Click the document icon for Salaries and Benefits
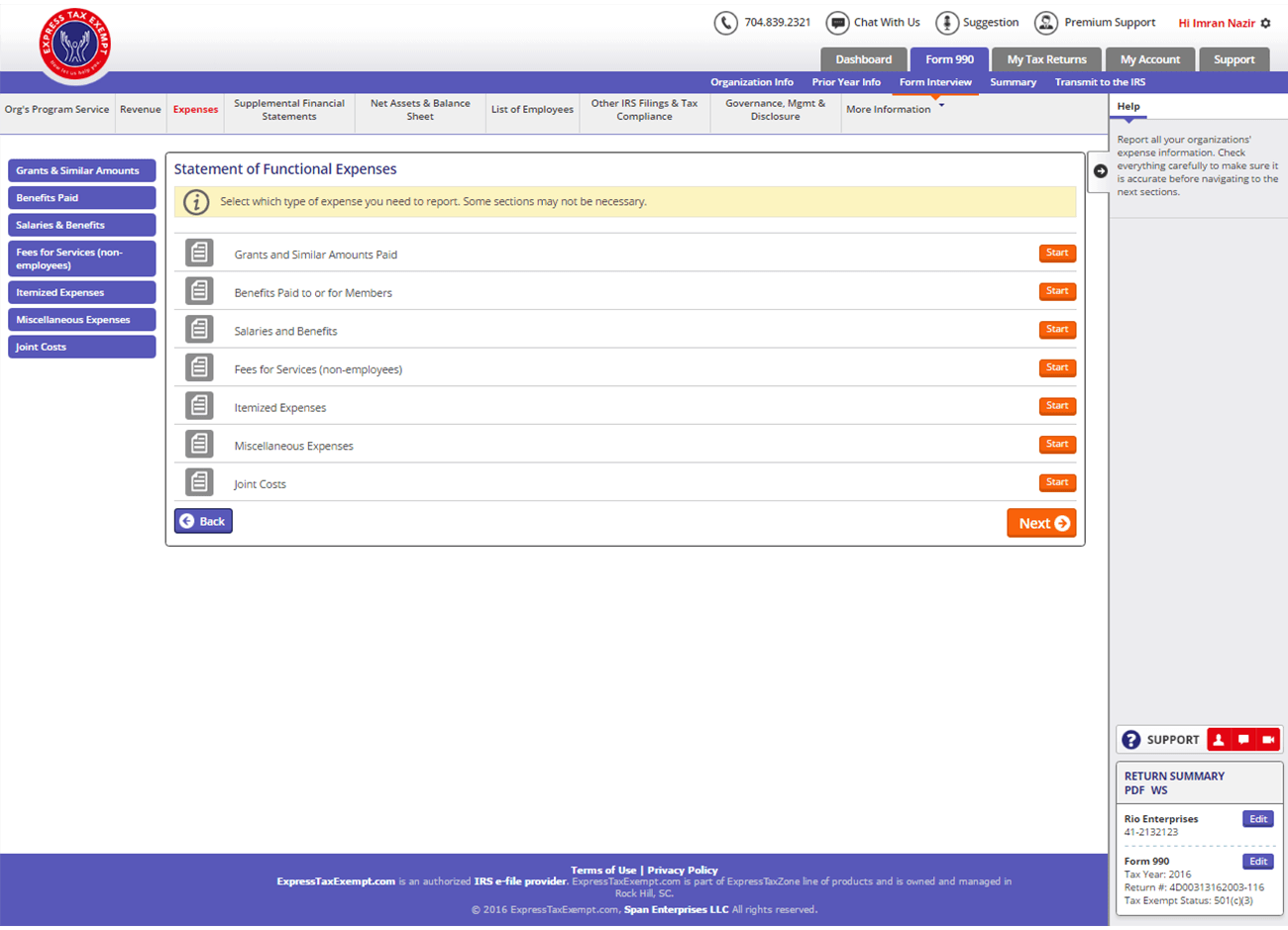This screenshot has width=1288, height=930. (199, 329)
